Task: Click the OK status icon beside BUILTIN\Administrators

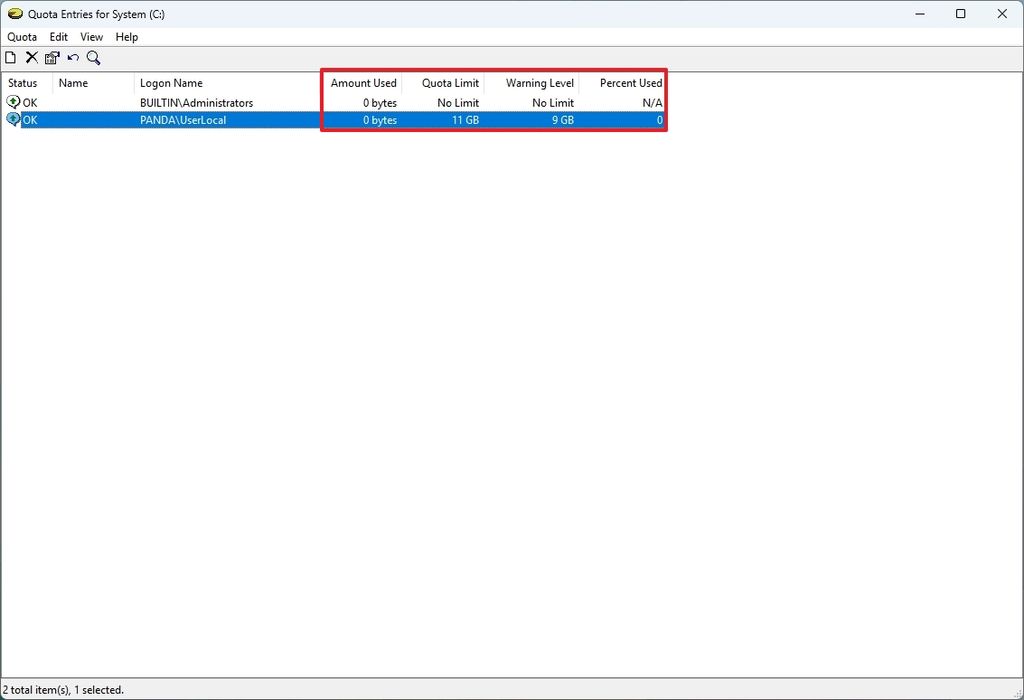Action: (13, 102)
